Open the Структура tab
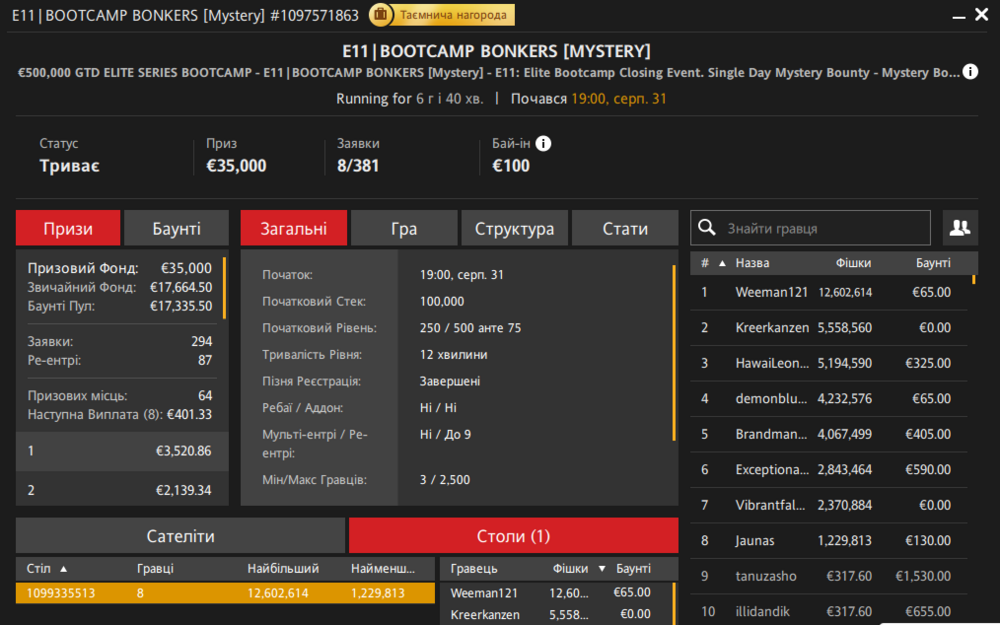The image size is (1000, 625). pos(514,228)
